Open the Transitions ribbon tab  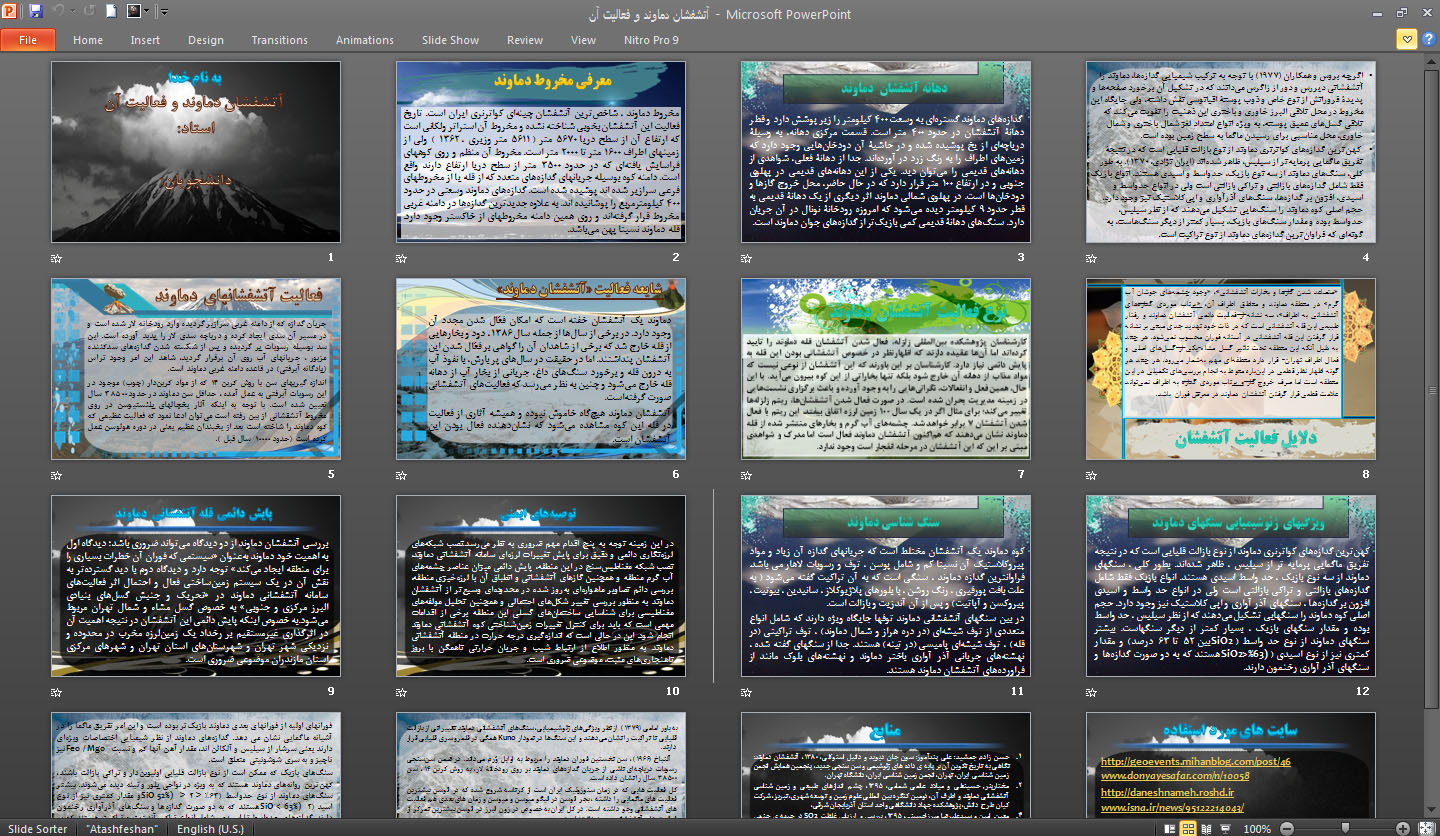coord(279,40)
